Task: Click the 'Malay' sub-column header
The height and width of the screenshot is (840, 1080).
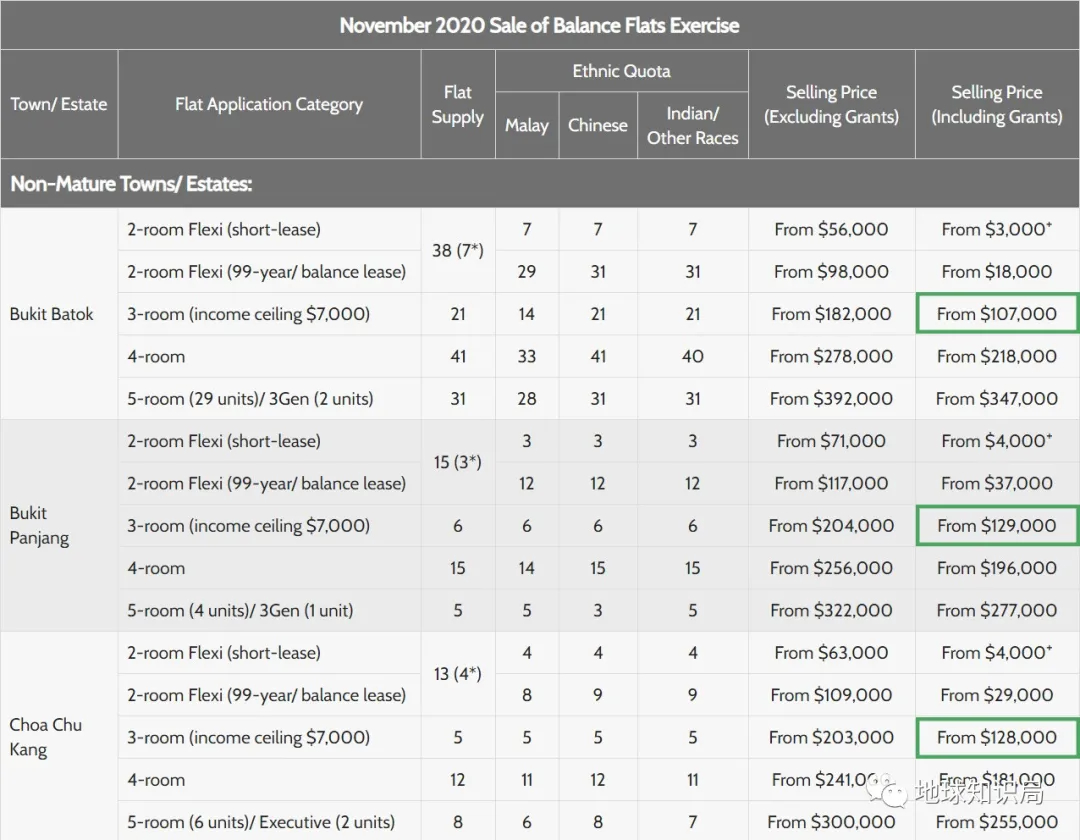Action: (x=526, y=125)
